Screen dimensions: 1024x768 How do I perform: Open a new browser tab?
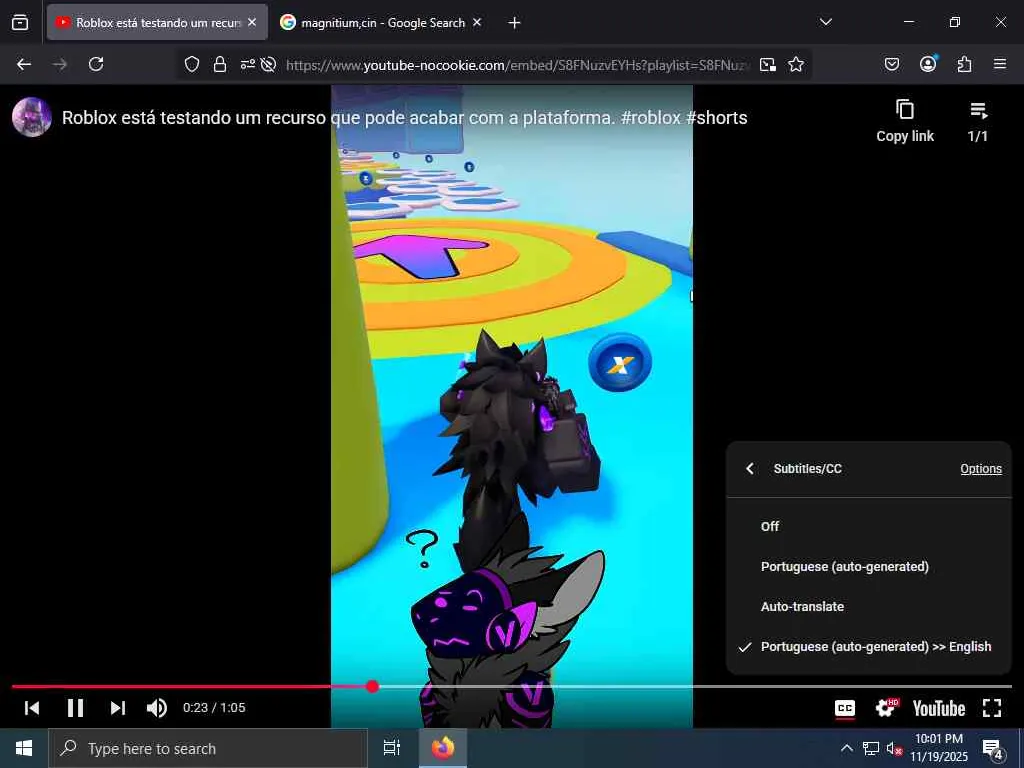pos(515,23)
